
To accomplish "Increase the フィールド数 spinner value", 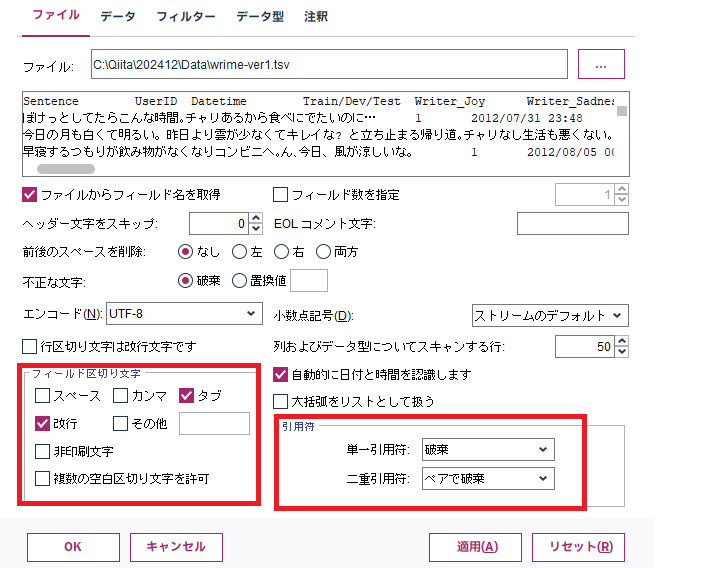I will (x=621, y=189).
